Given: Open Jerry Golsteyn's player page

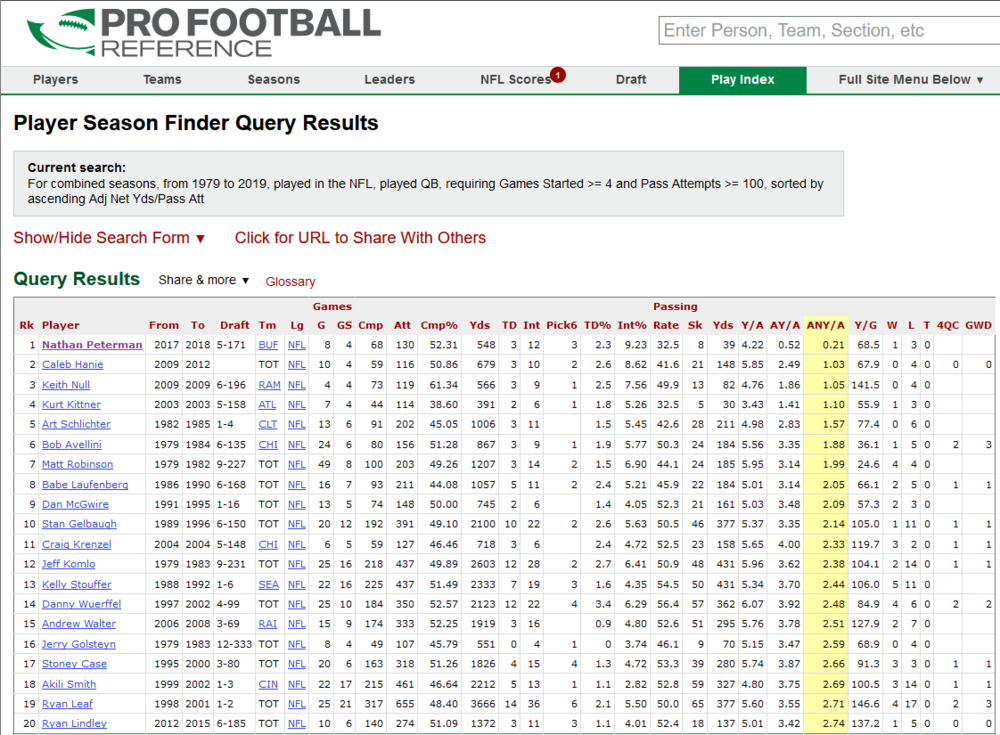Looking at the screenshot, I should click(x=78, y=644).
